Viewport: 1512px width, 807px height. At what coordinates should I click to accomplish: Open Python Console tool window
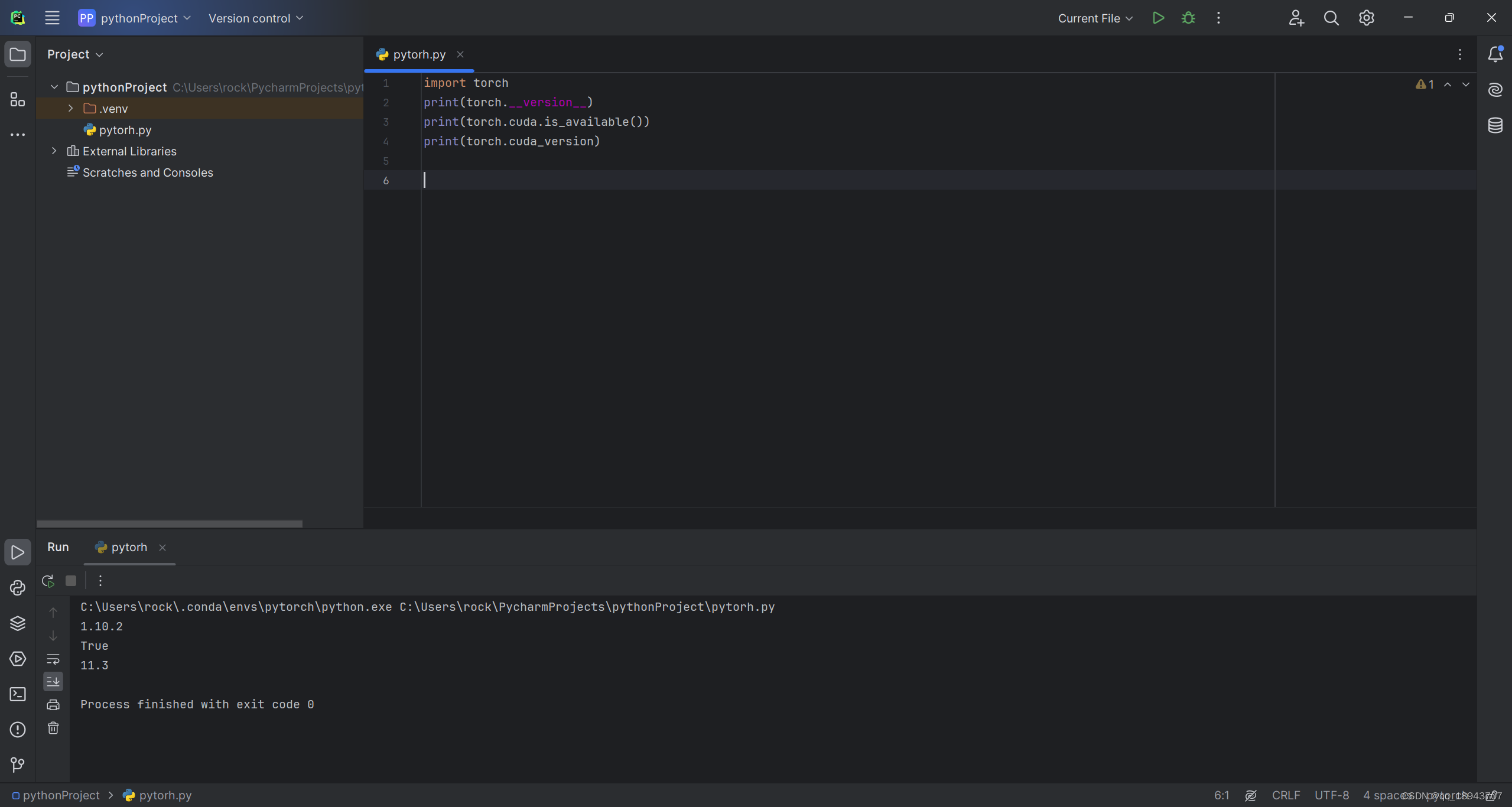pos(18,588)
